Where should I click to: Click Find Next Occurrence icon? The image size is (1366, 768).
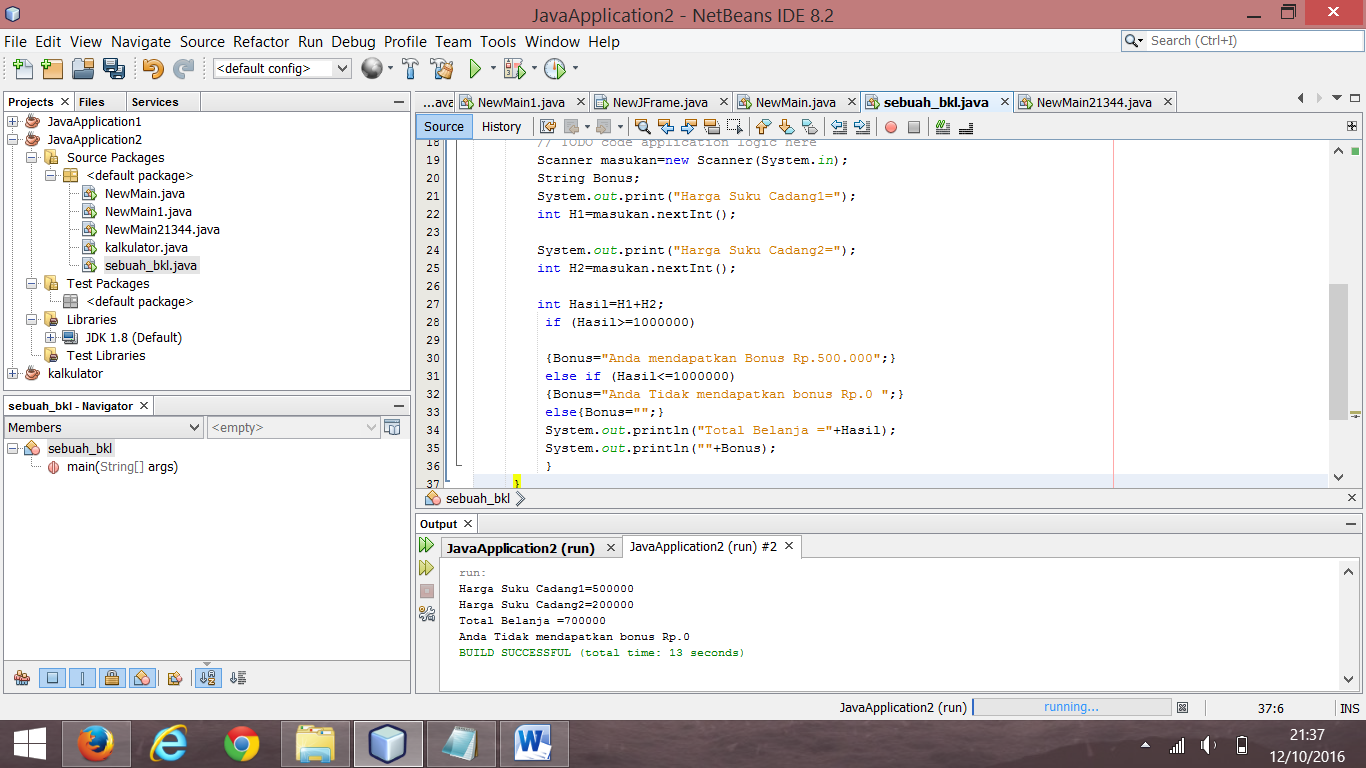(x=688, y=127)
